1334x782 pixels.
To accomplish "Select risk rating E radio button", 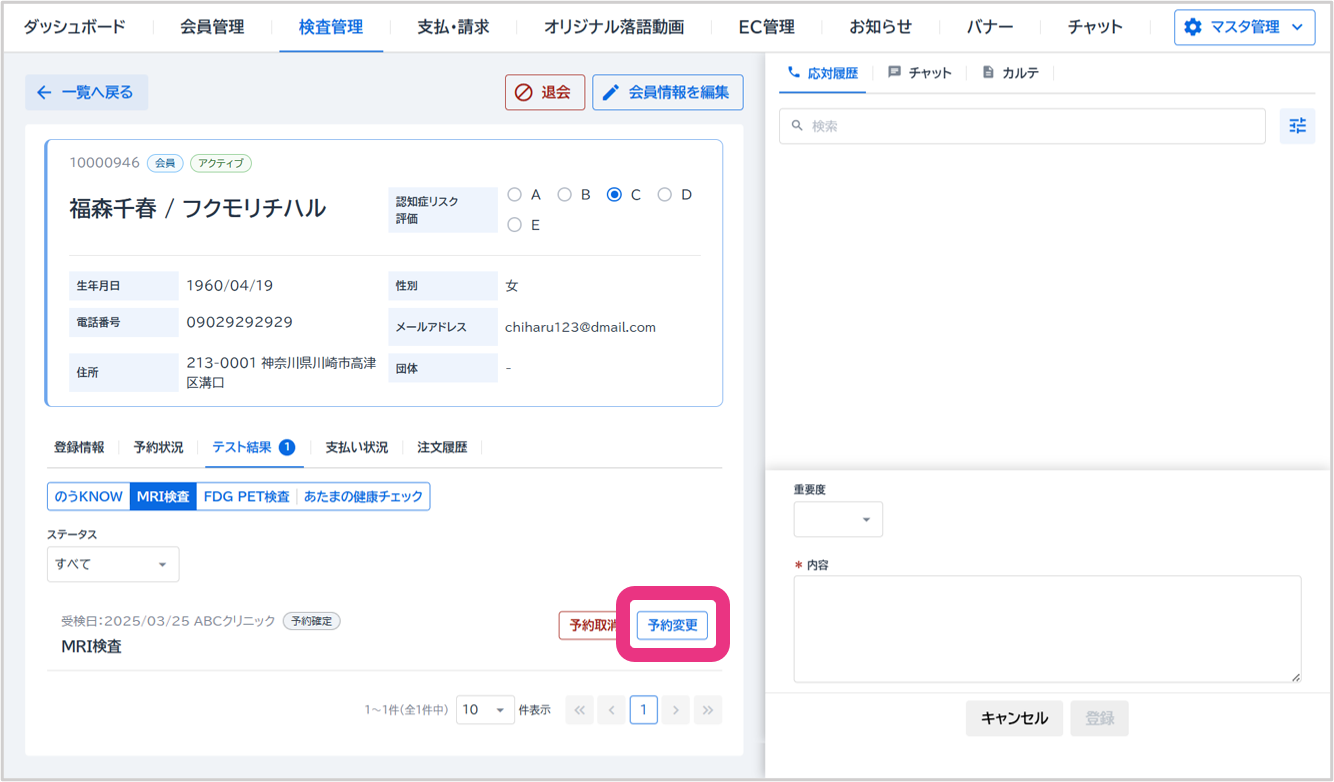I will click(x=515, y=225).
